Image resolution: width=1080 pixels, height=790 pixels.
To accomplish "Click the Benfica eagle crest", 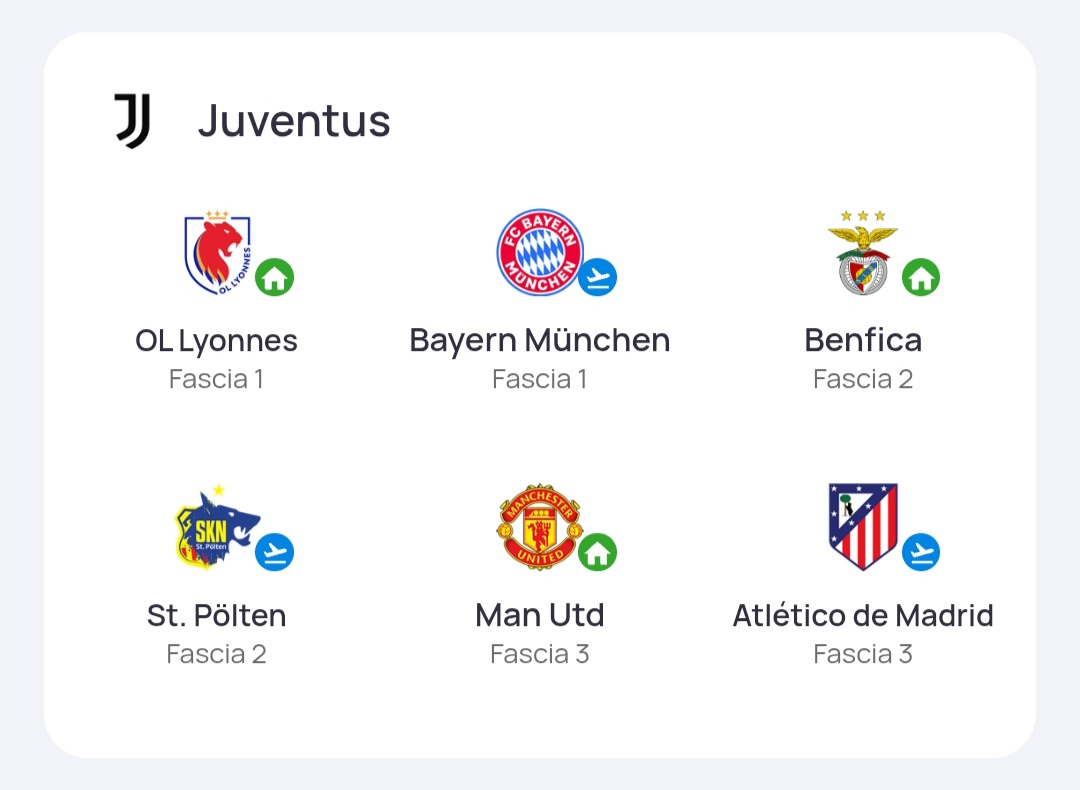I will pos(862,253).
